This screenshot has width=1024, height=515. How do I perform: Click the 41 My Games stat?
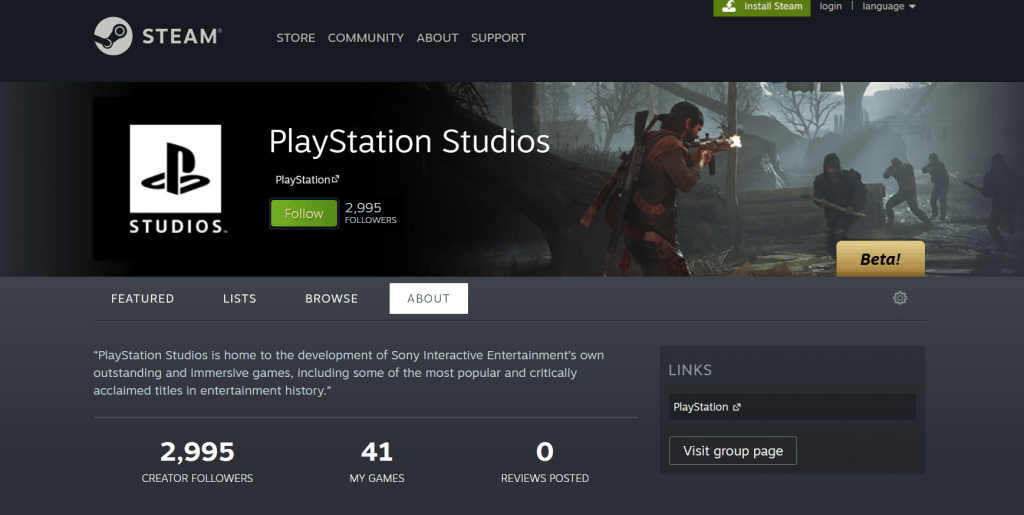click(377, 462)
